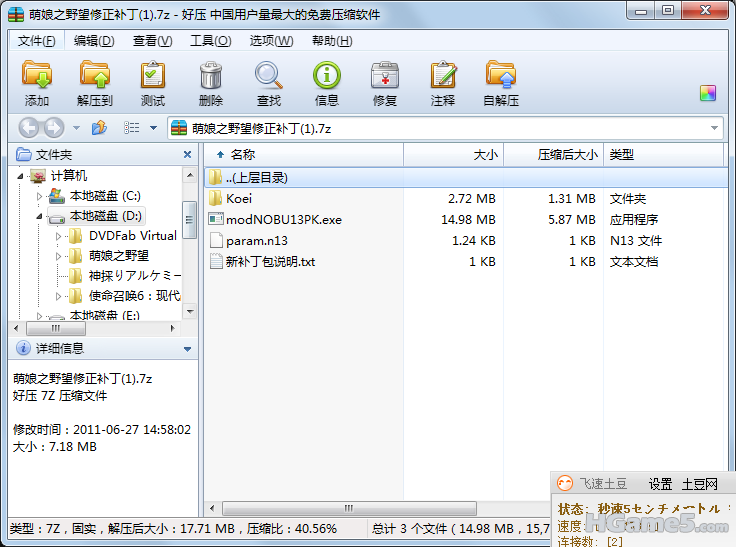Expand the 本地磁盘 (C:) tree node
Screen dimensions: 736x547
coord(39,196)
